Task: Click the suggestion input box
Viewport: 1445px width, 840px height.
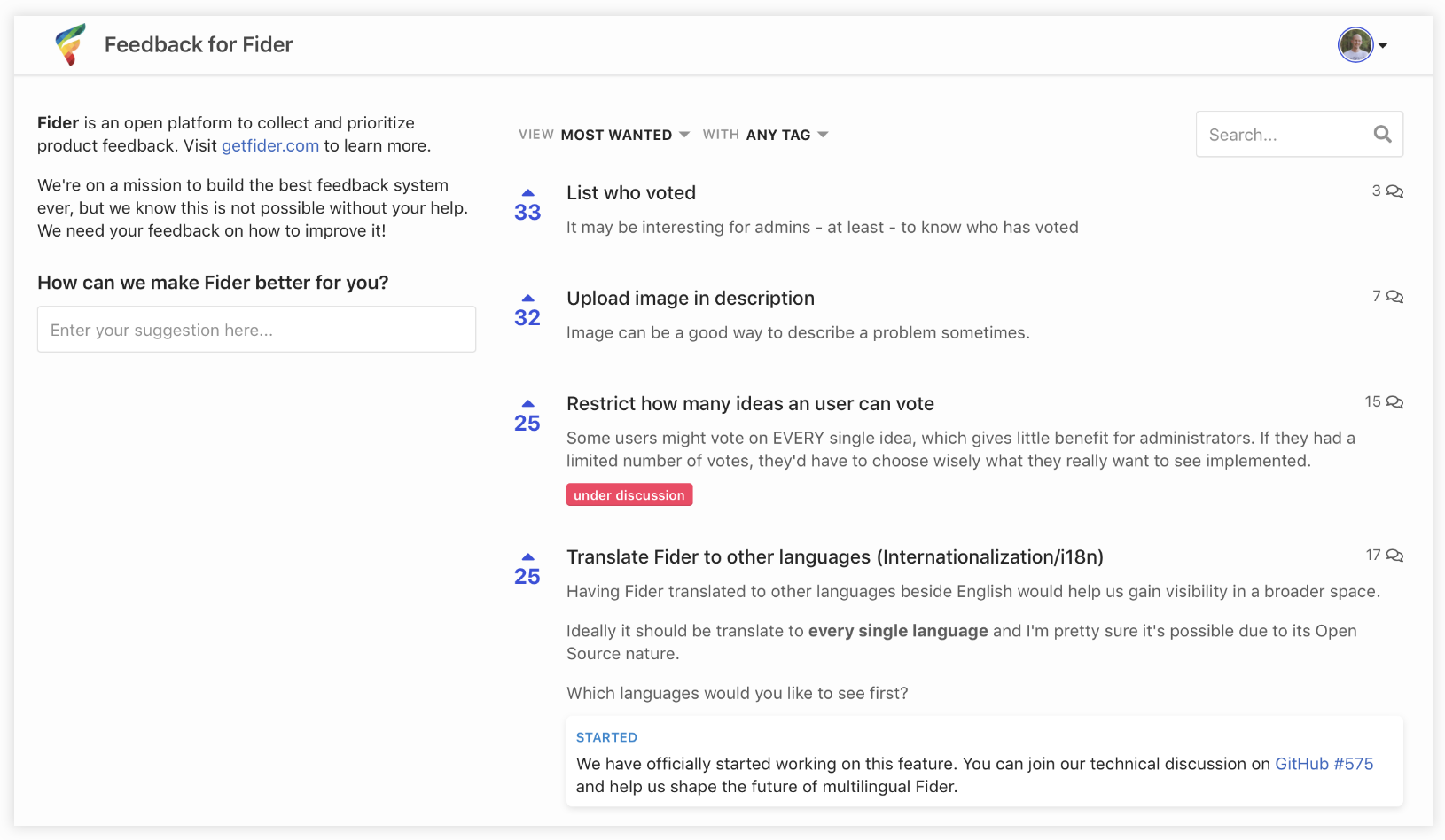Action: [x=256, y=330]
